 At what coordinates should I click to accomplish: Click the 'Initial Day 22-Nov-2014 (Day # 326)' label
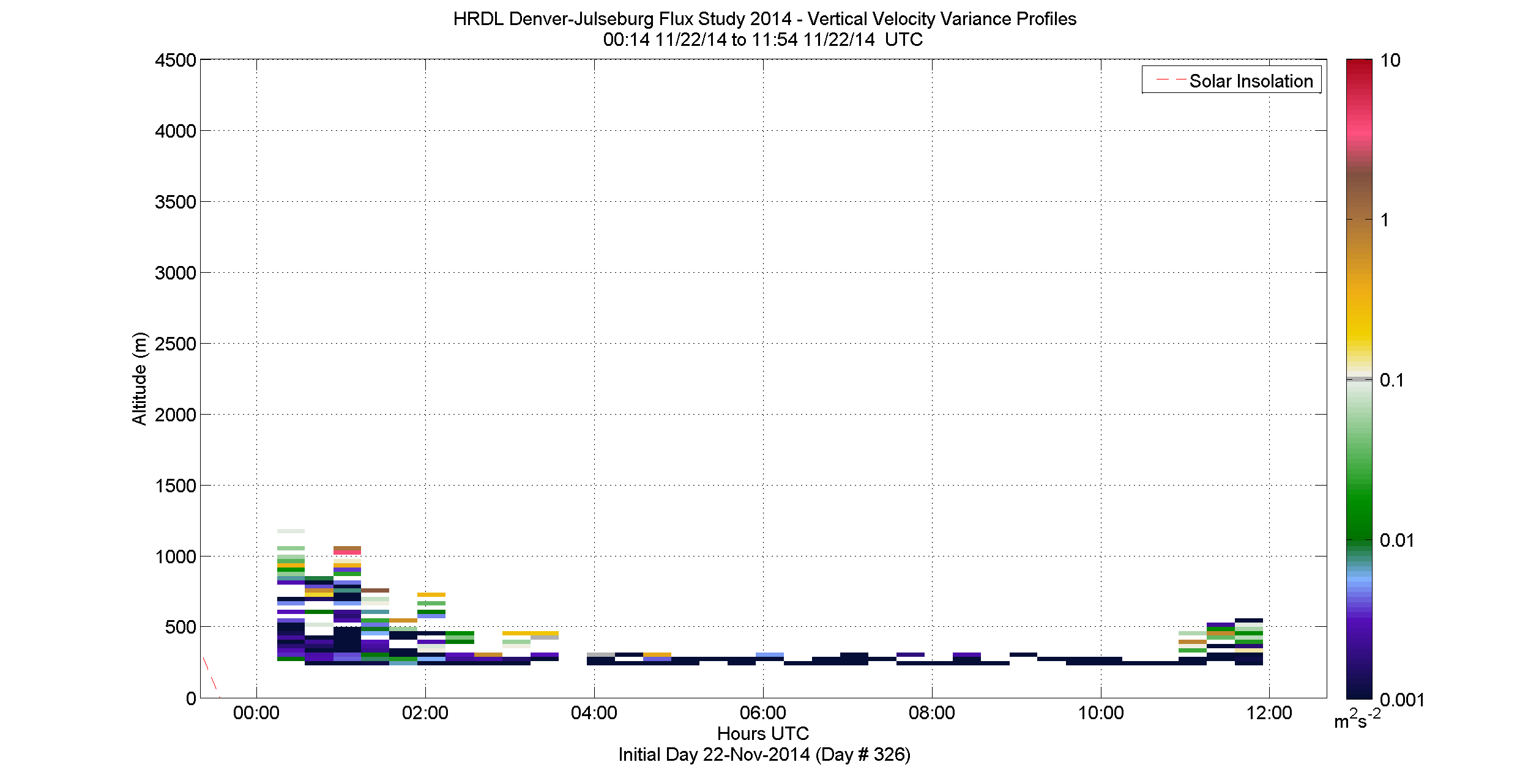click(764, 755)
